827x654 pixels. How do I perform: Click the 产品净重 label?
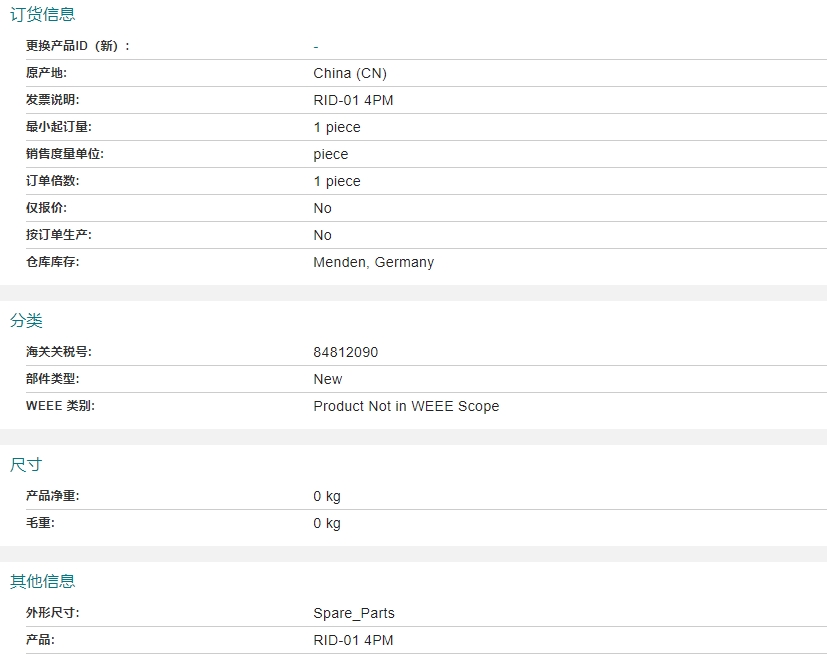[x=52, y=496]
